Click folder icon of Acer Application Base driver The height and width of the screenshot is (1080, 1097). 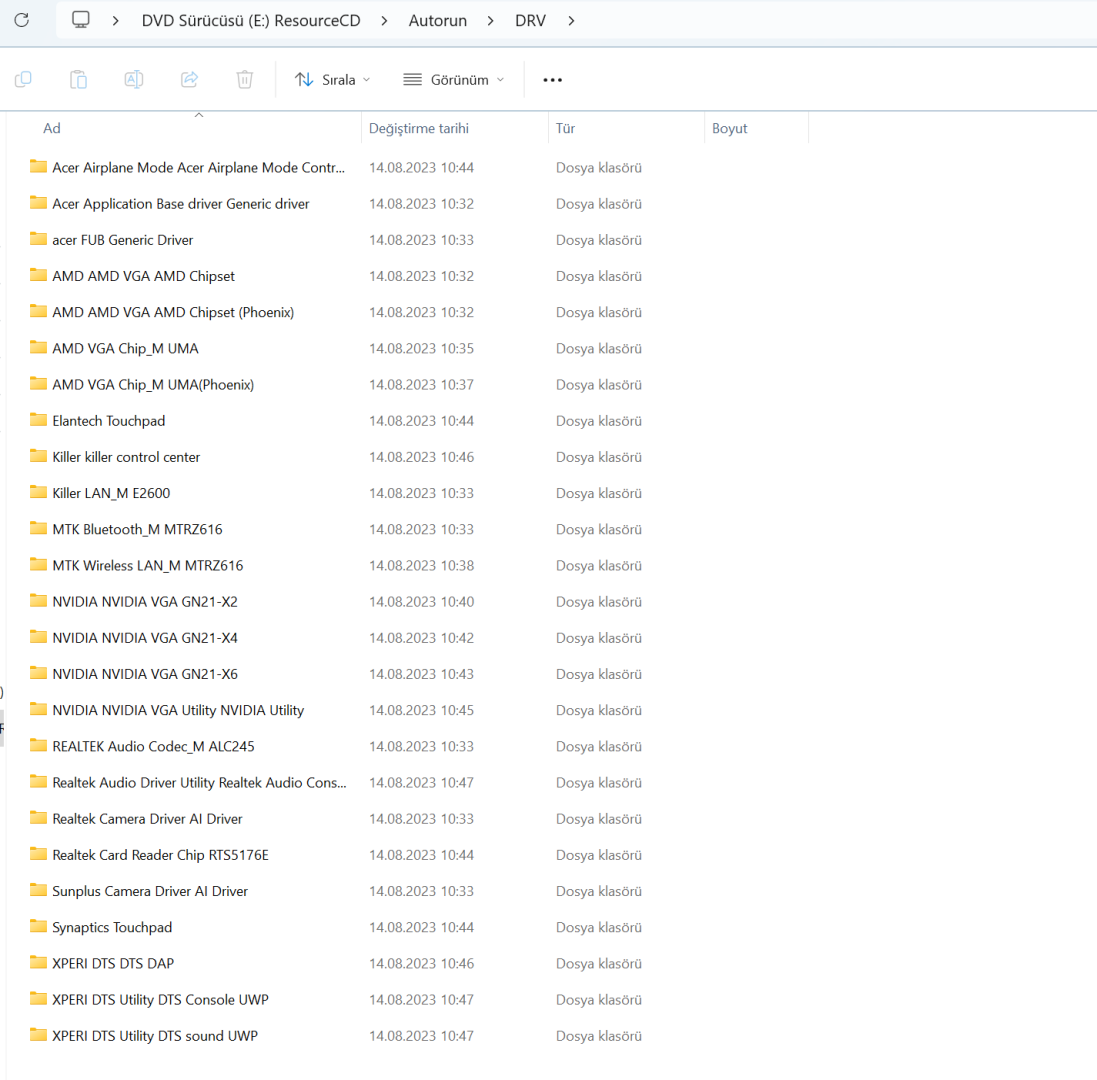(x=38, y=203)
